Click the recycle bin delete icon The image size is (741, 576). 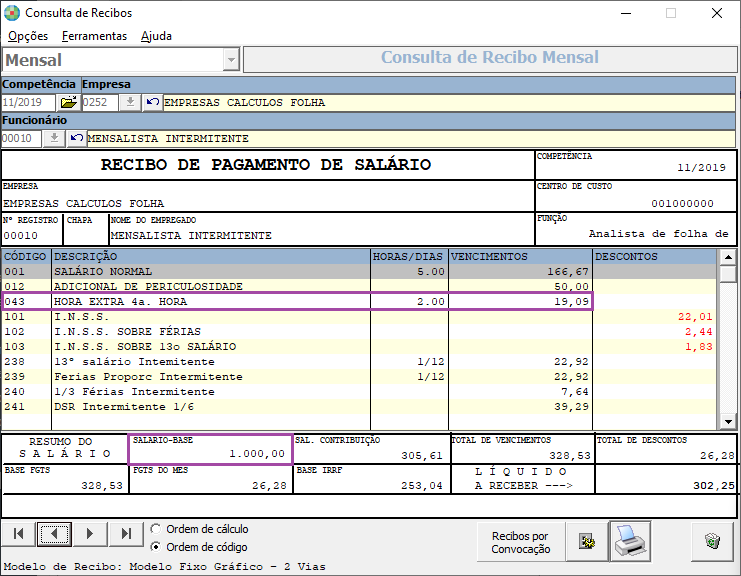[712, 542]
